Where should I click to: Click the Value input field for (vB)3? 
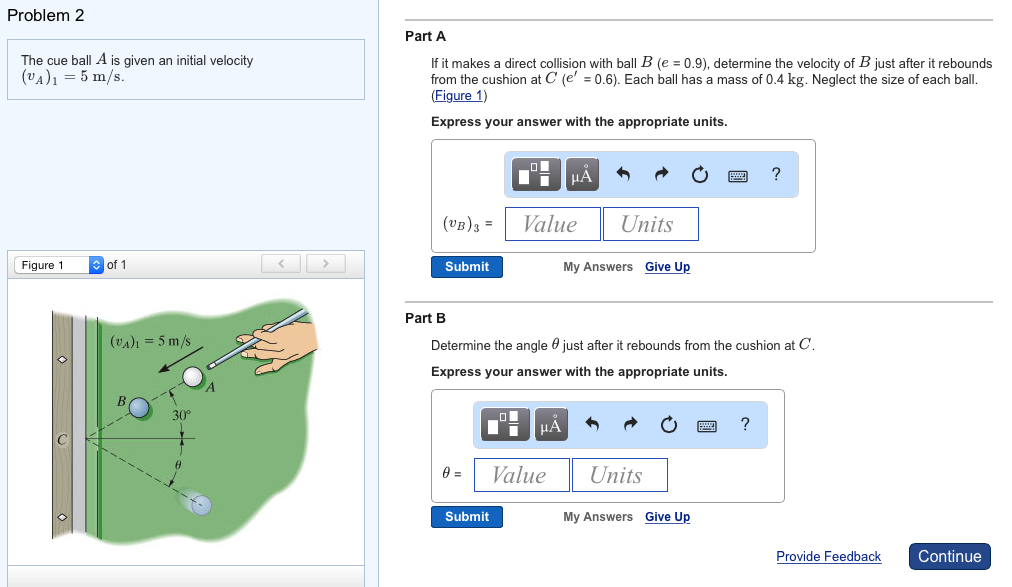pos(552,223)
